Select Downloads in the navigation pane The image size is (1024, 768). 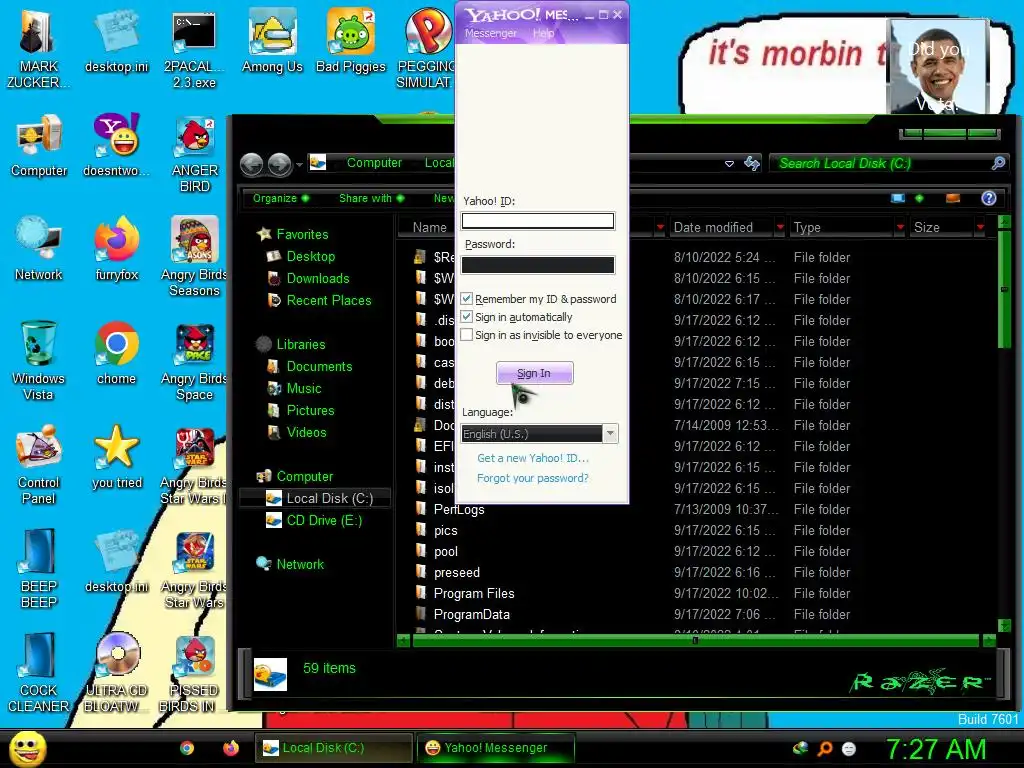pos(318,278)
